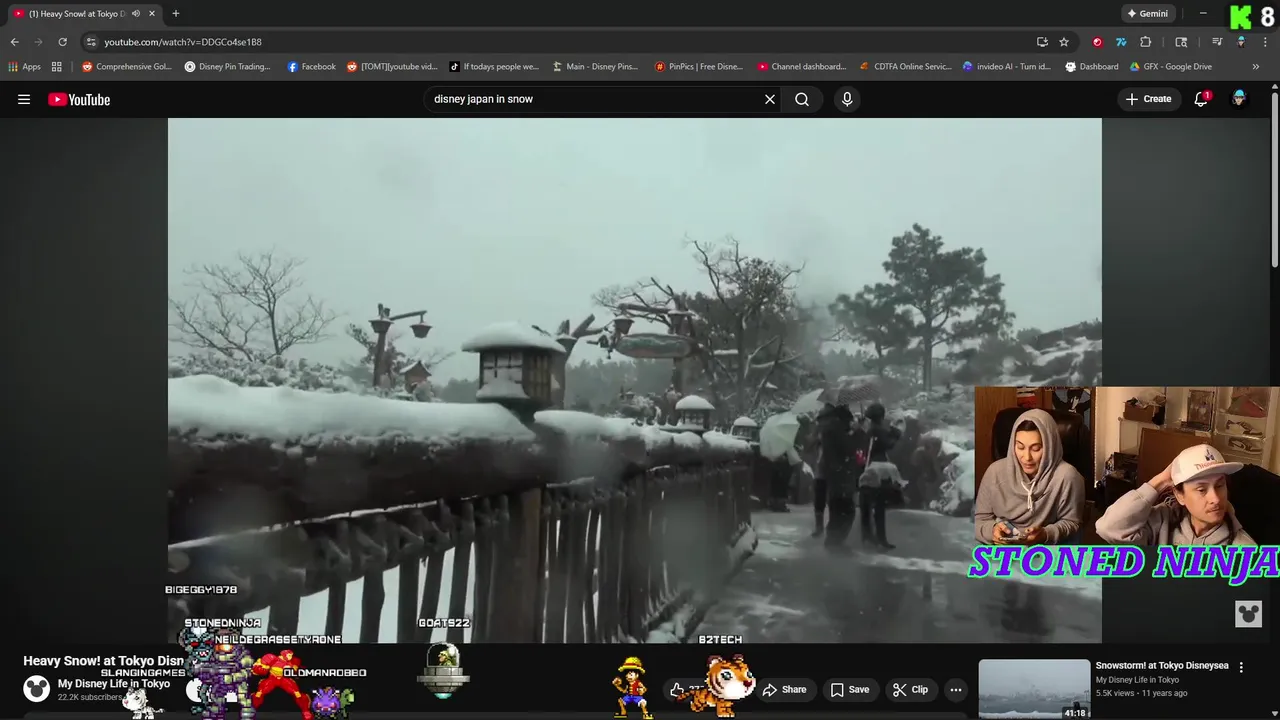Screen dimensions: 1280x720
Task: Open the side panel toolbar icon
Action: pyautogui.click(x=1181, y=42)
